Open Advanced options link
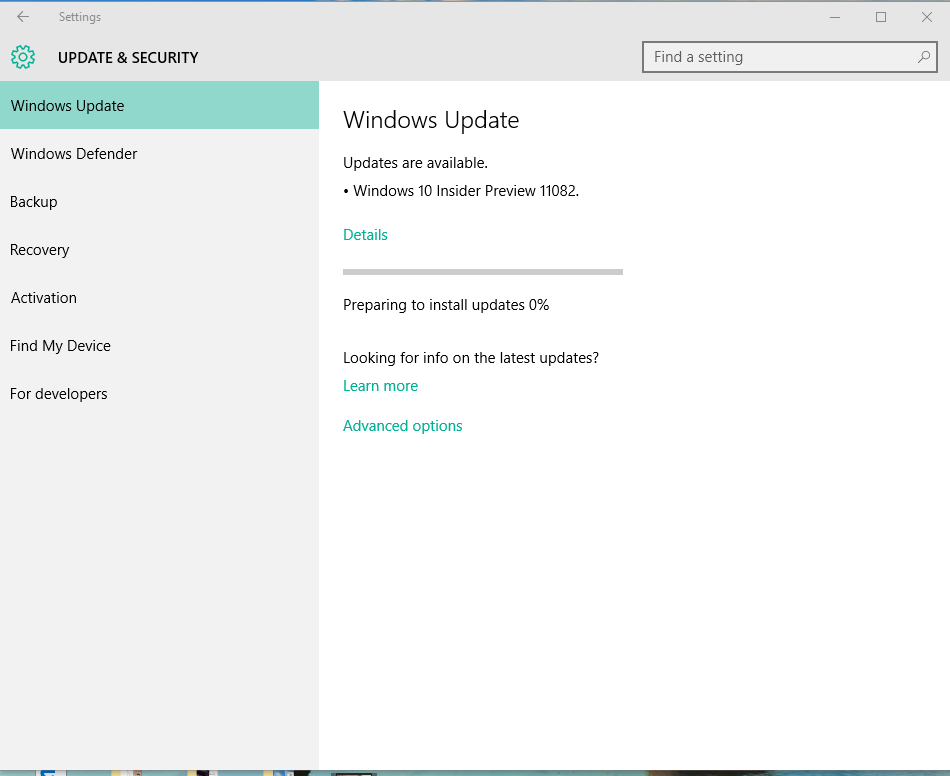 pos(402,426)
